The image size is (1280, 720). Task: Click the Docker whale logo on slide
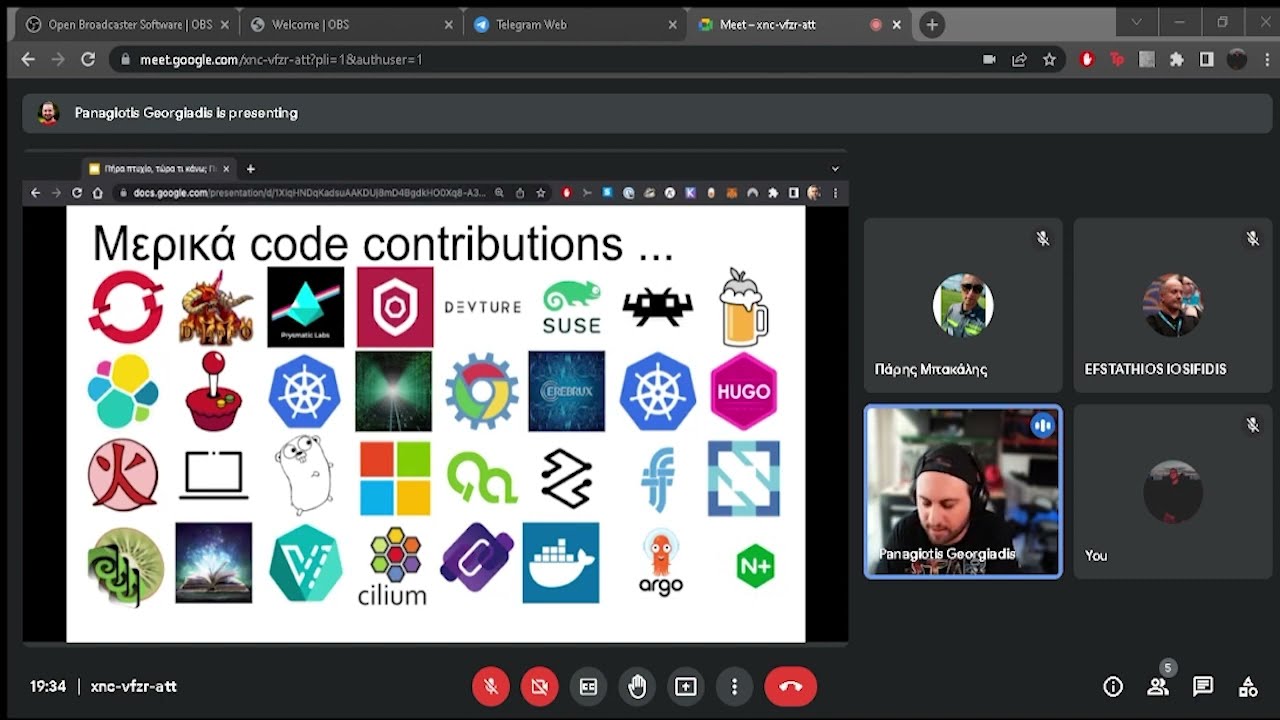[x=561, y=563]
